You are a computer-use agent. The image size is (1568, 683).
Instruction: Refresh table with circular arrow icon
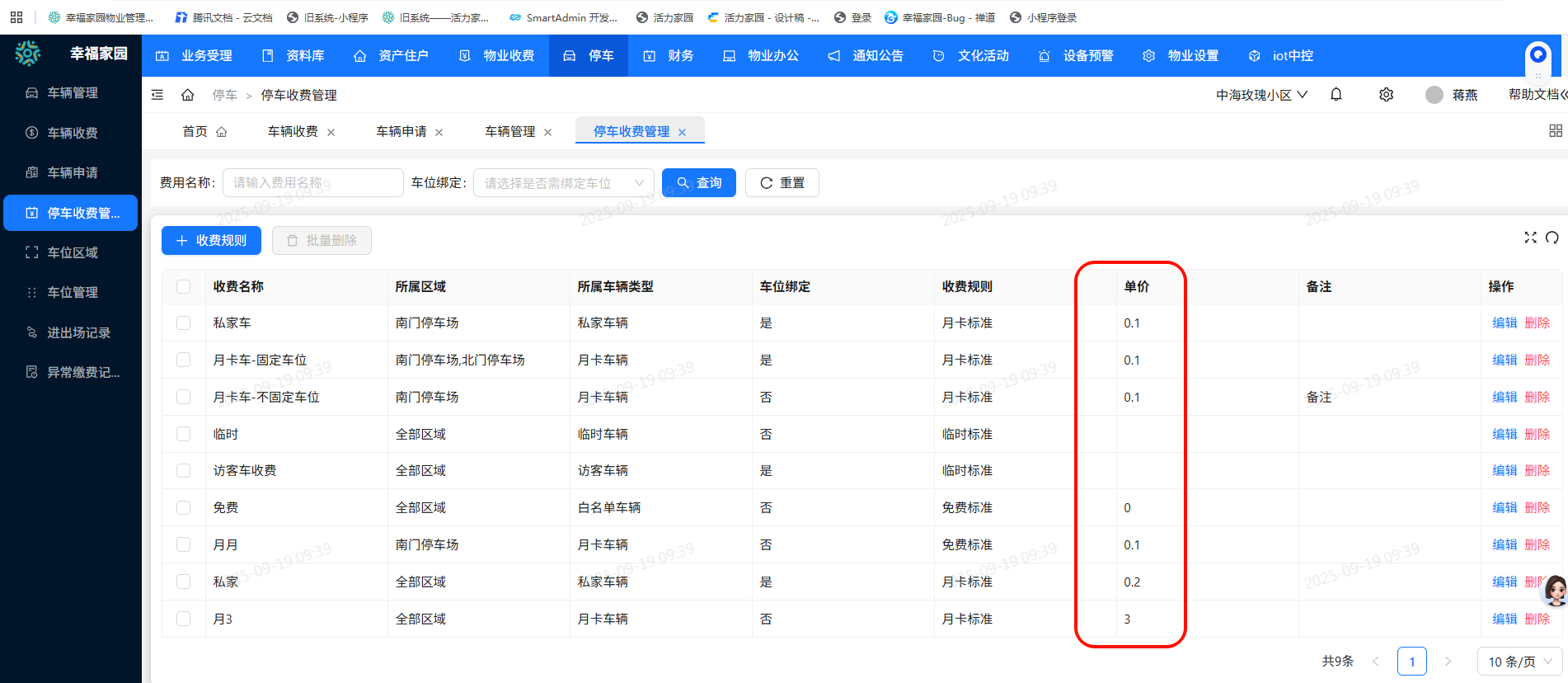tap(1552, 238)
